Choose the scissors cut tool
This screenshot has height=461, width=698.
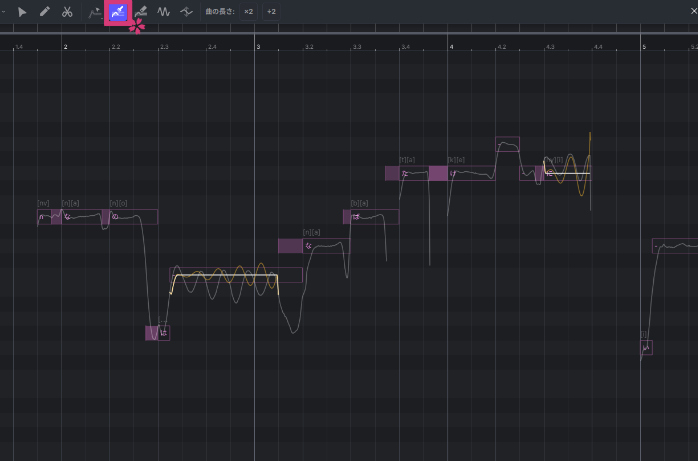coord(67,12)
